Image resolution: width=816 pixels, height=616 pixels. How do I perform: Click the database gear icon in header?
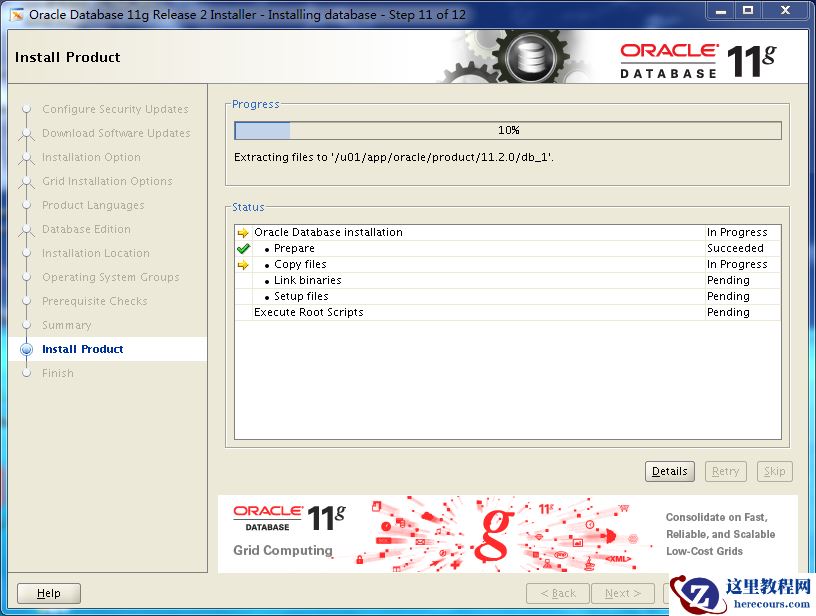pos(530,57)
